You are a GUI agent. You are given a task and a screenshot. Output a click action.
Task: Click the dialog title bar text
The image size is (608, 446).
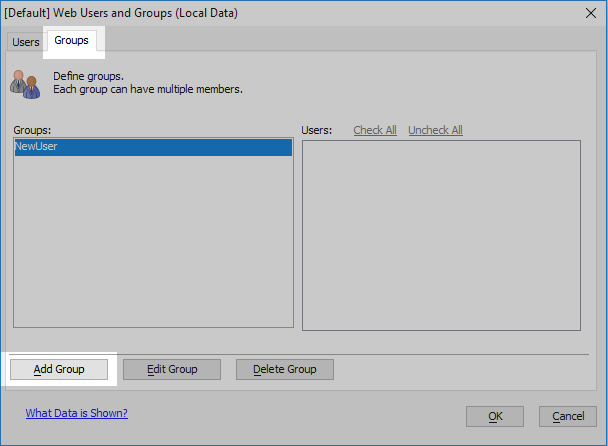tap(121, 13)
